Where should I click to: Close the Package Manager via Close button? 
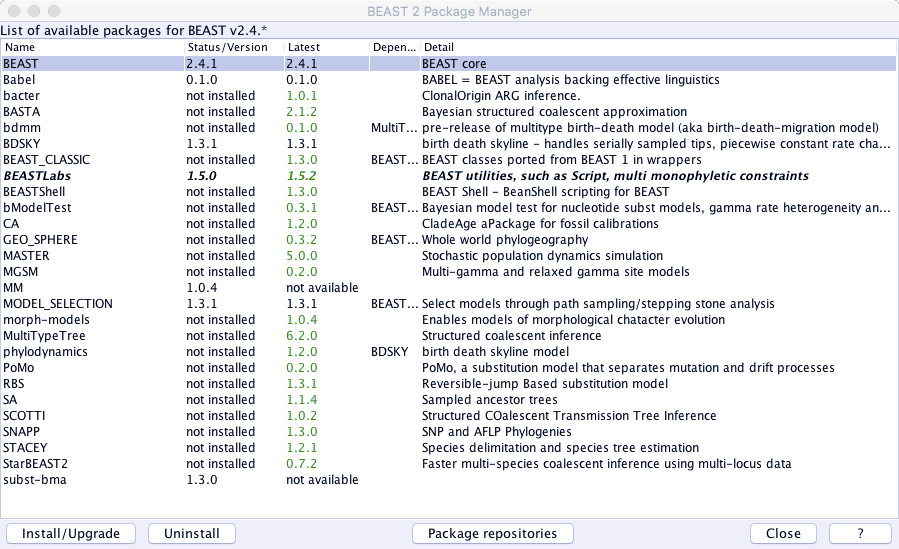pos(783,534)
